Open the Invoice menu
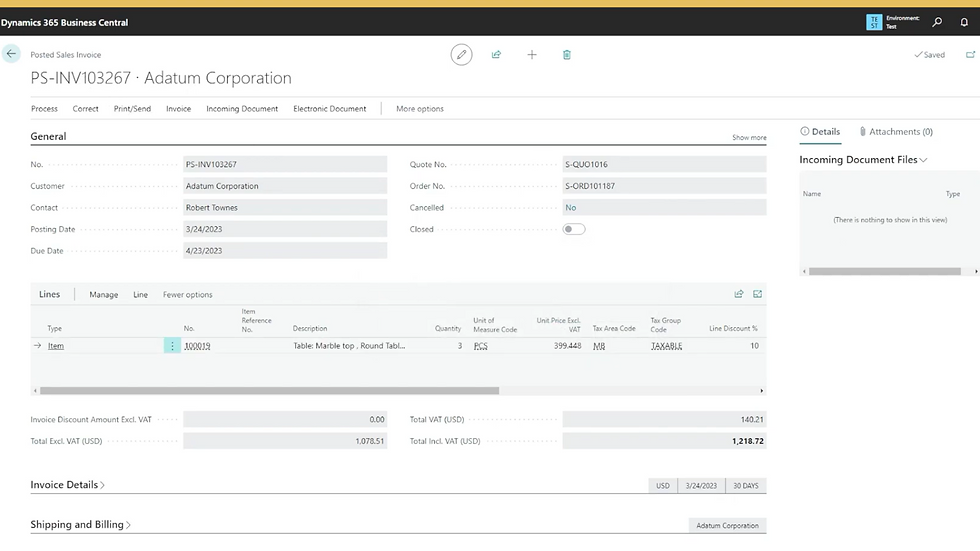Image resolution: width=980 pixels, height=551 pixels. (179, 109)
